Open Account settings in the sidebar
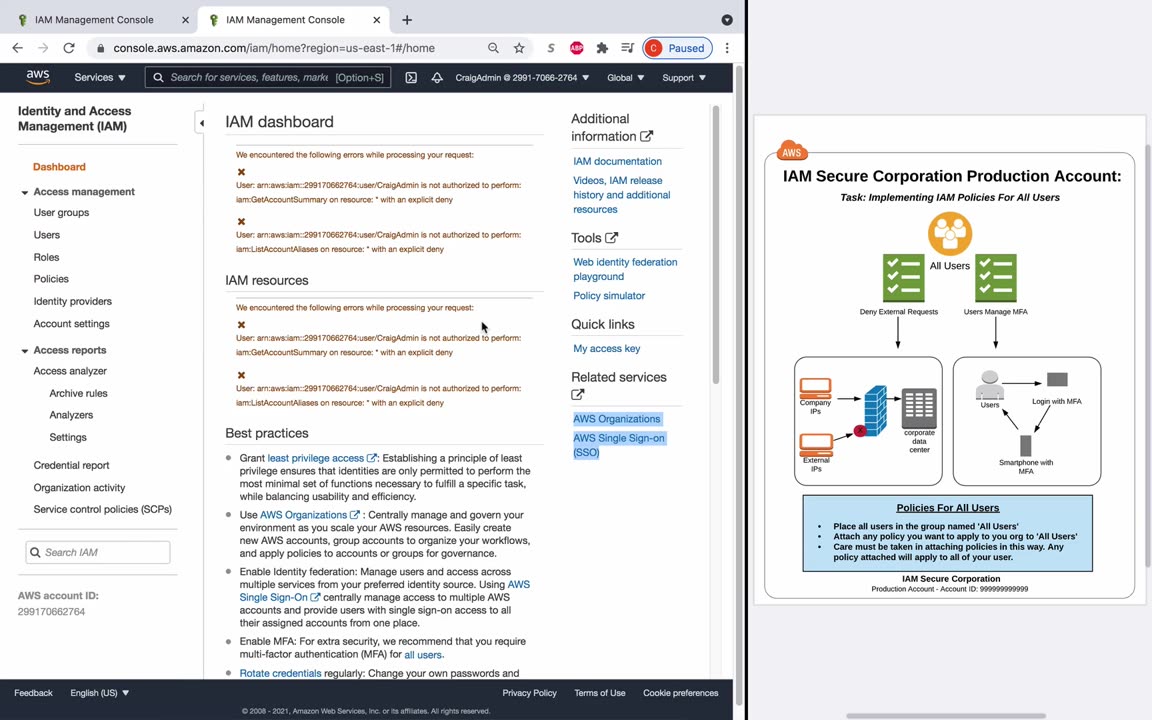Image resolution: width=1152 pixels, height=720 pixels. click(71, 323)
